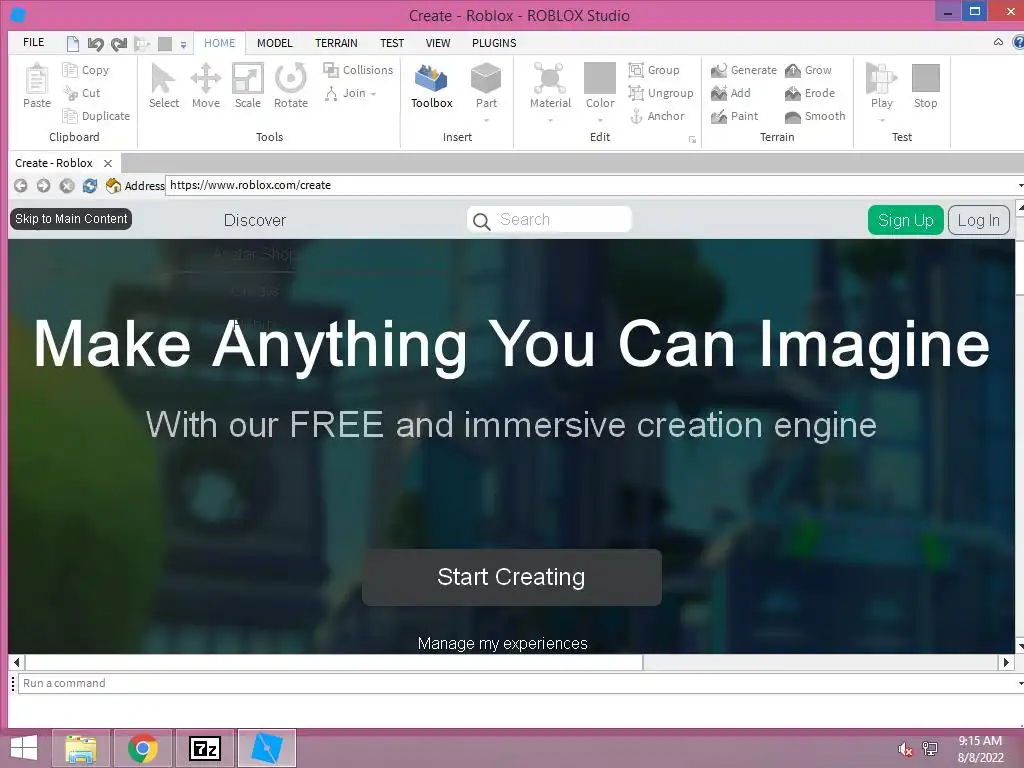
Task: Insert a Part
Action: coord(486,86)
